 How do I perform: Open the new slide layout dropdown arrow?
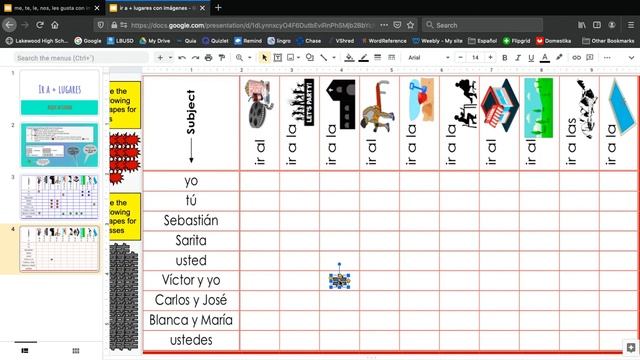(170, 58)
